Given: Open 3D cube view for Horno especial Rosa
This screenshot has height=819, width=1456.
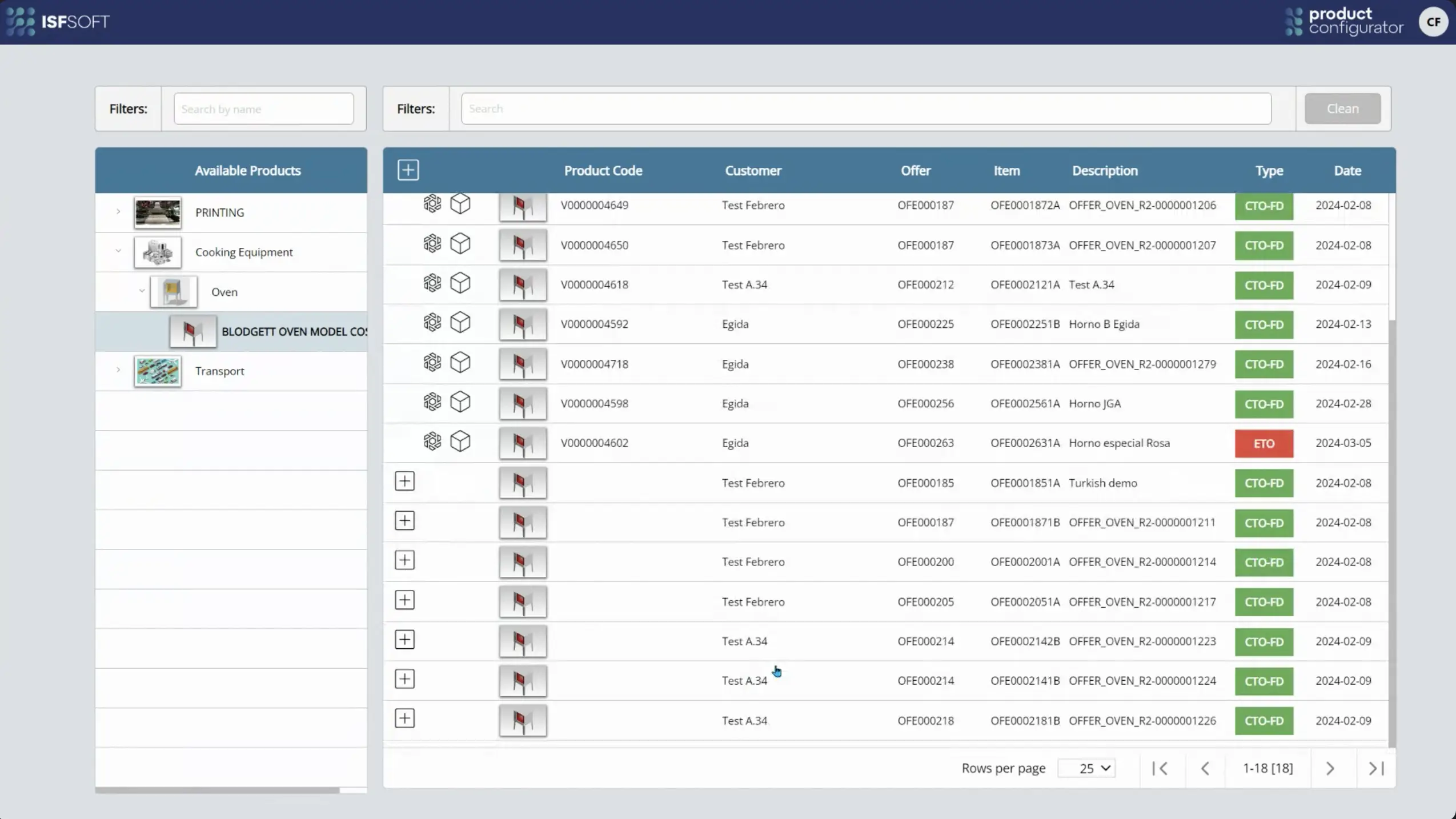Looking at the screenshot, I should tap(460, 441).
